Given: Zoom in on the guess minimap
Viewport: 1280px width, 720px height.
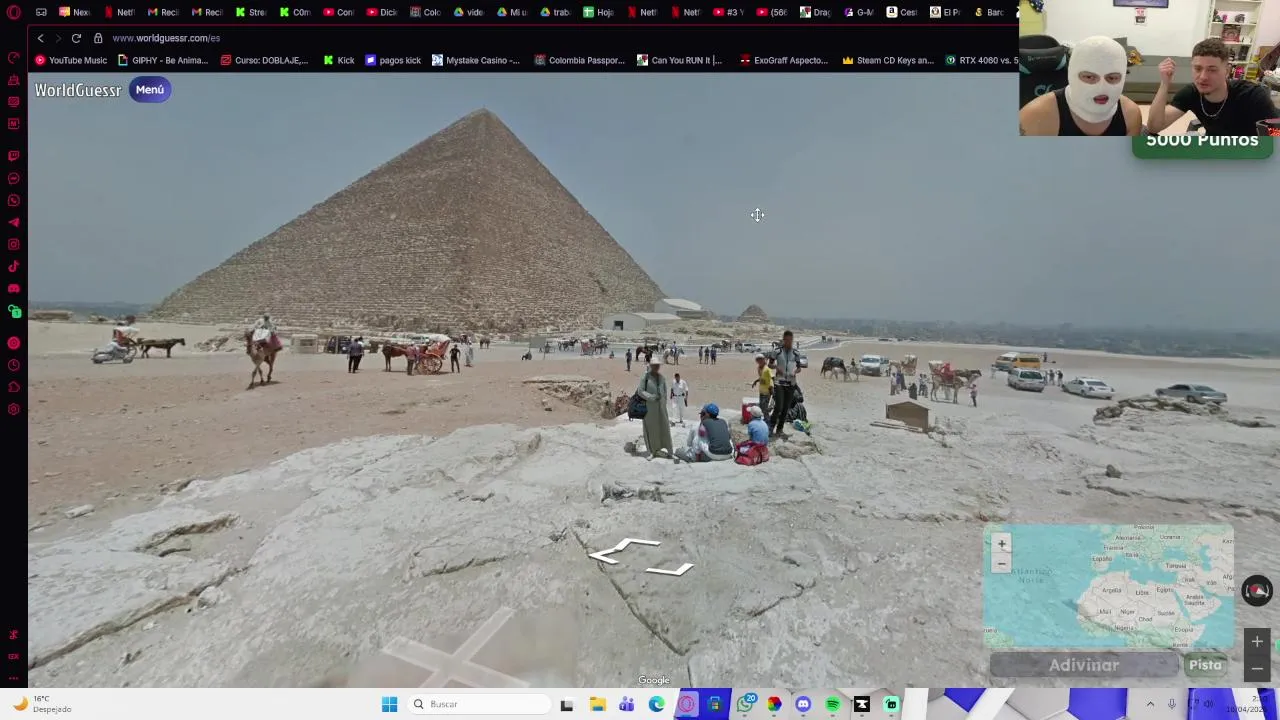Looking at the screenshot, I should pyautogui.click(x=1001, y=545).
